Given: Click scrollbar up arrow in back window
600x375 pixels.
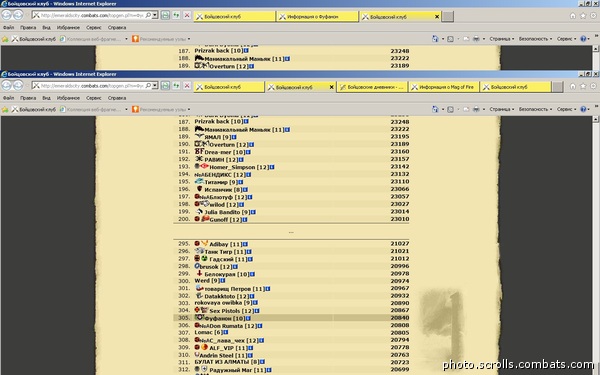Looking at the screenshot, I should [x=596, y=49].
